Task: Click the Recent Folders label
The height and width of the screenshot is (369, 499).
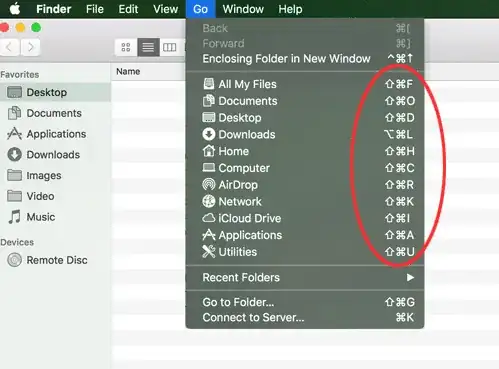Action: click(241, 277)
